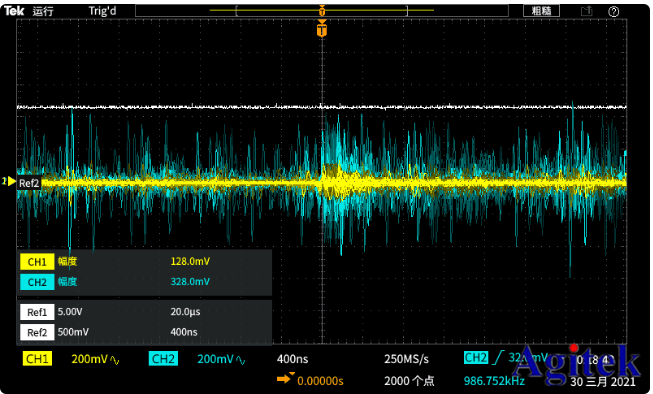
Task: Select the Ref1 reference waveform badge
Action: [37, 312]
